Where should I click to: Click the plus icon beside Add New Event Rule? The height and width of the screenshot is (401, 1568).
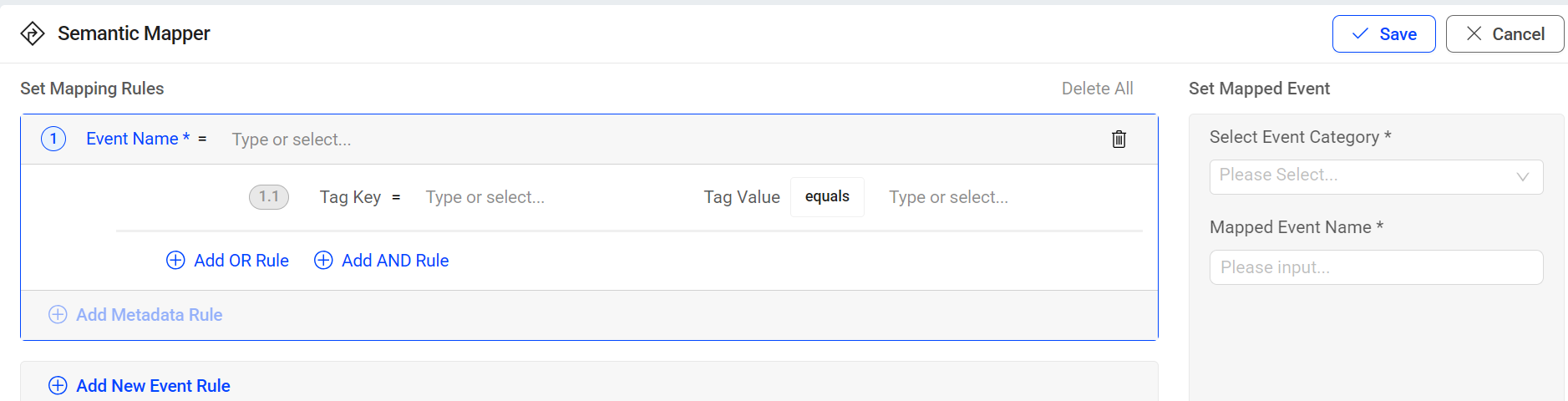[x=58, y=386]
